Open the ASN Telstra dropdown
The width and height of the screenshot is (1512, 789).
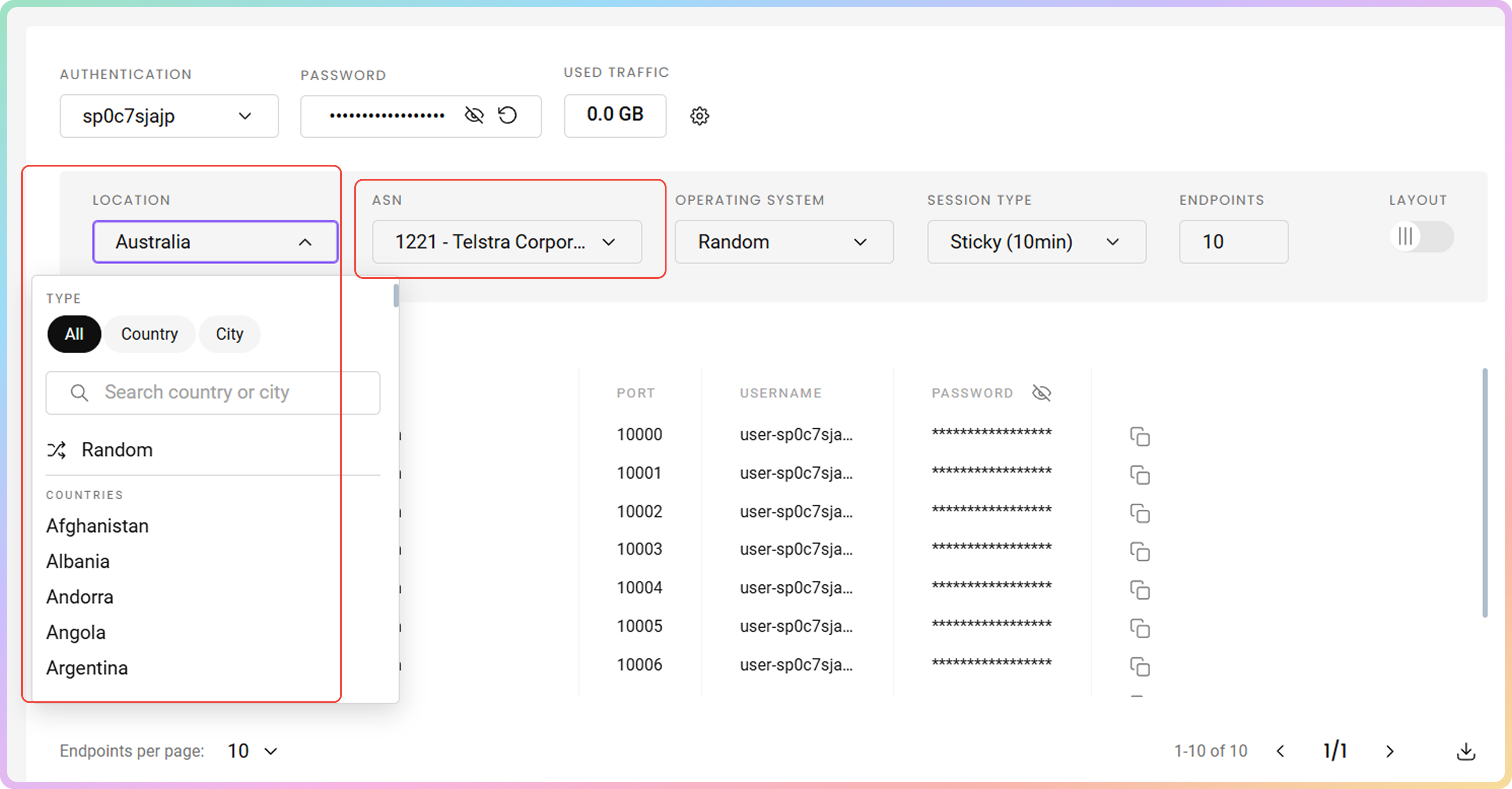coord(506,242)
